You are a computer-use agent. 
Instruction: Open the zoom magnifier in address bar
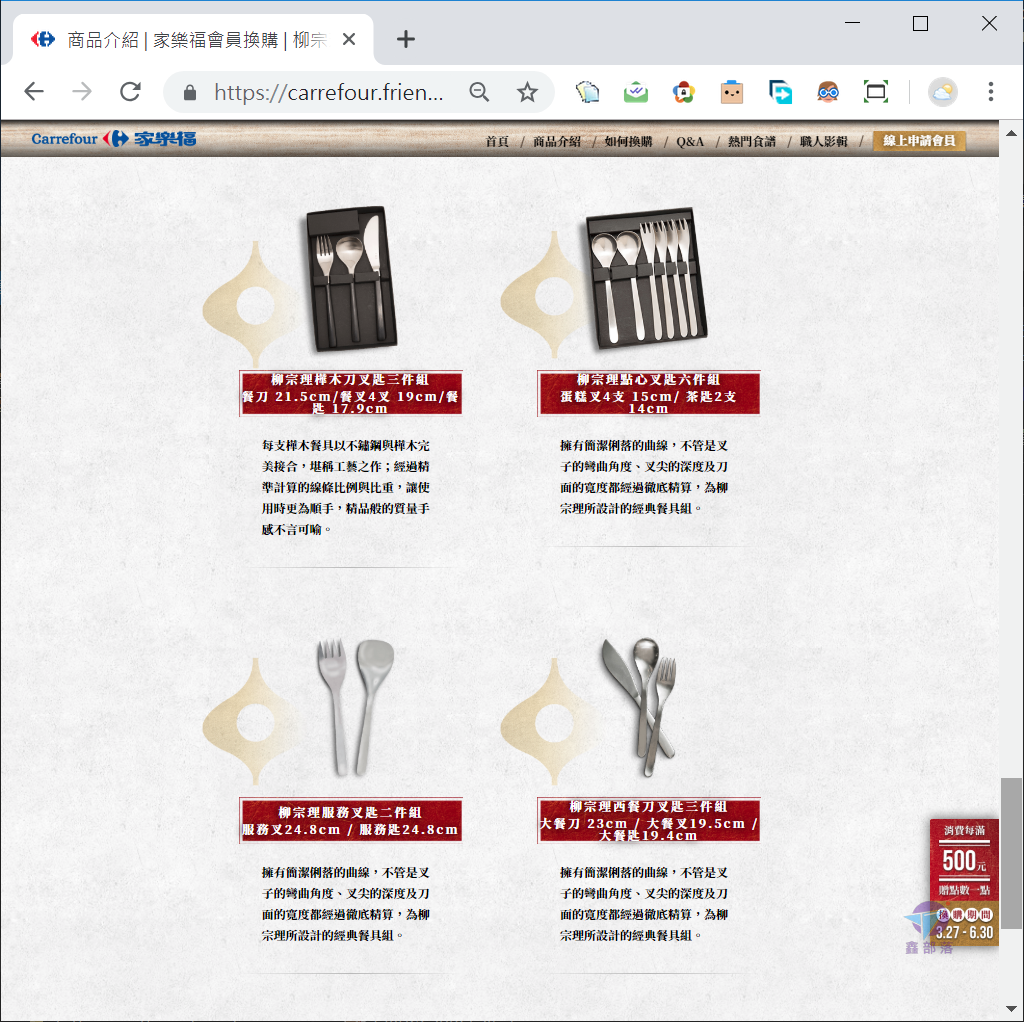479,92
